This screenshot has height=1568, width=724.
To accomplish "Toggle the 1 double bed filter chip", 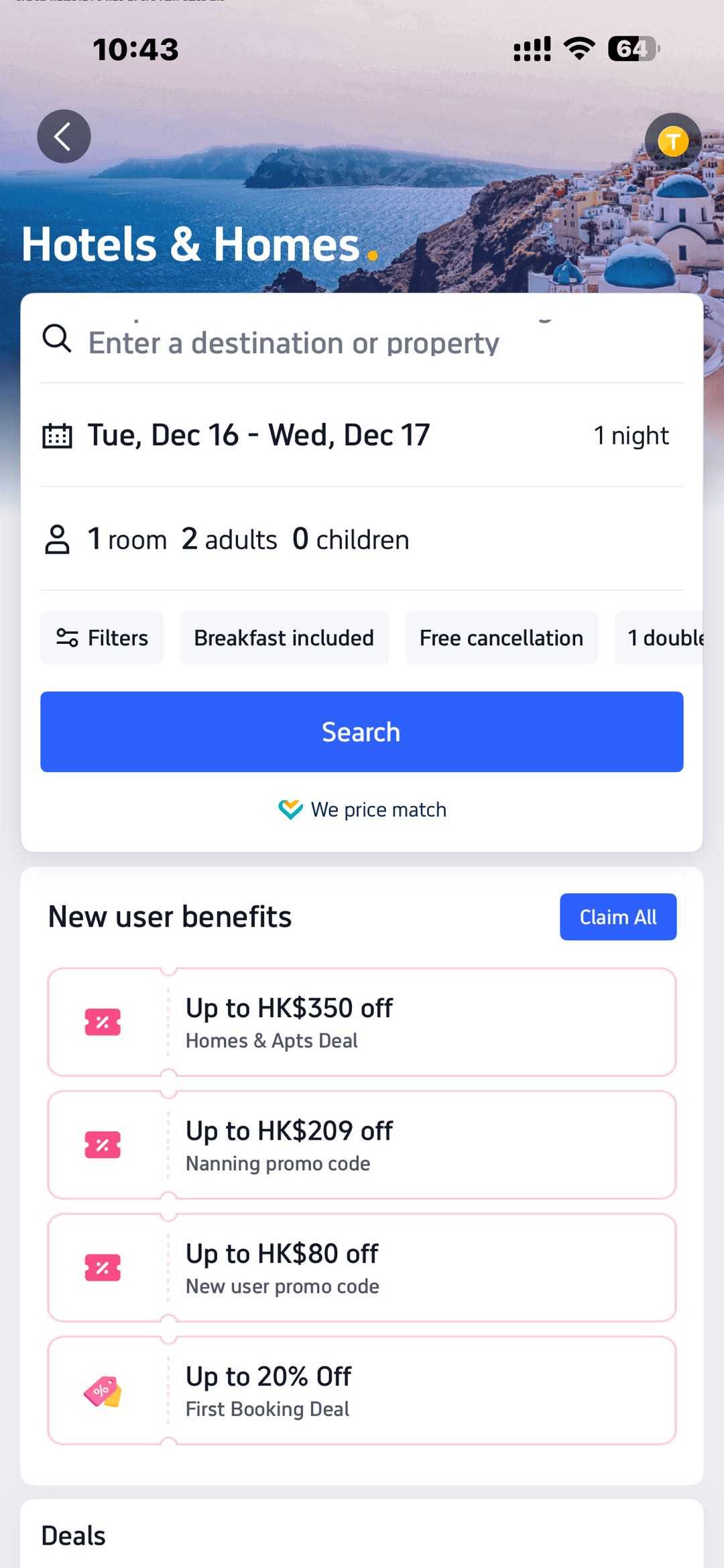I will pos(664,638).
